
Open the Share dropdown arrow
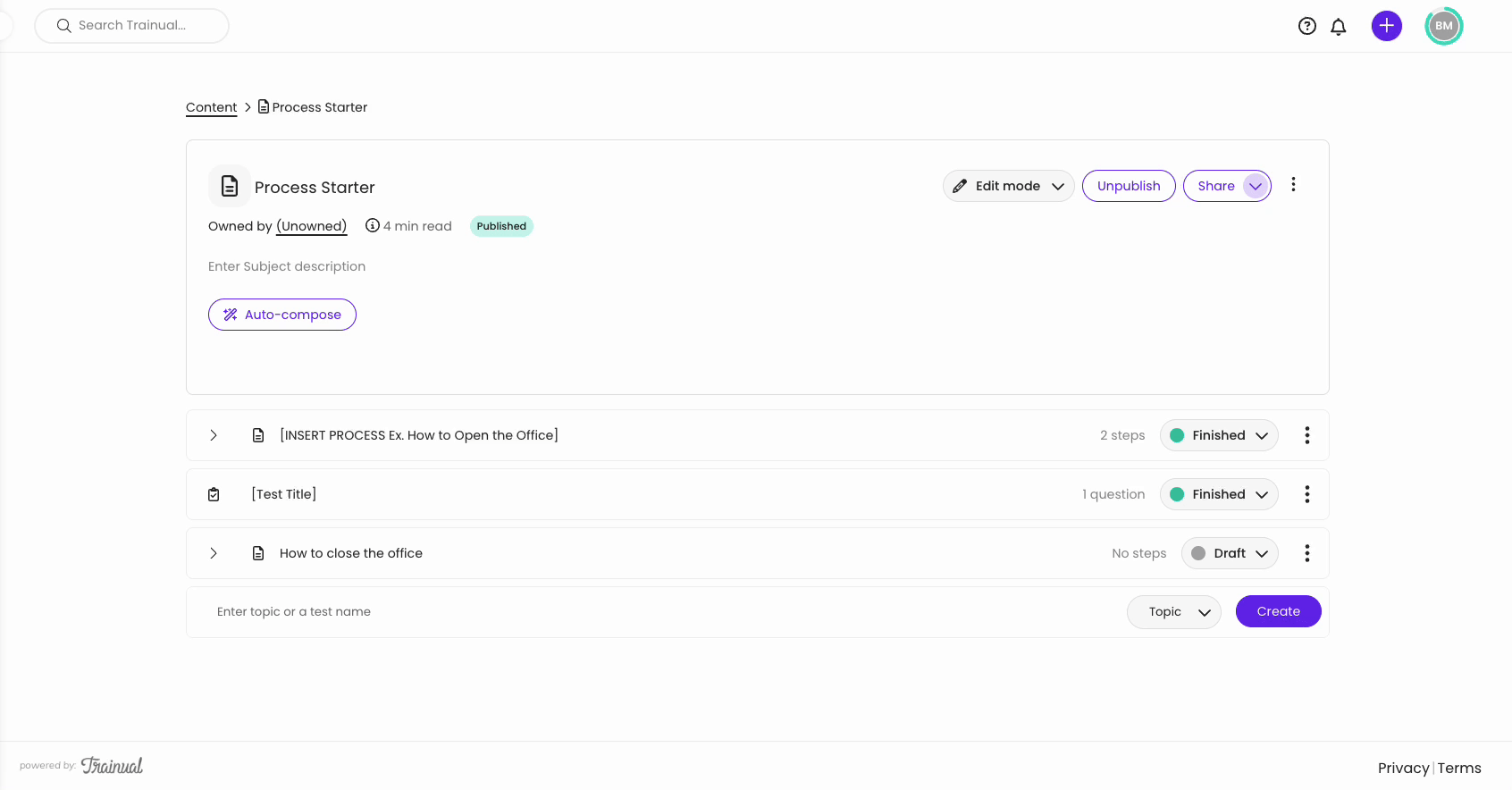1256,186
